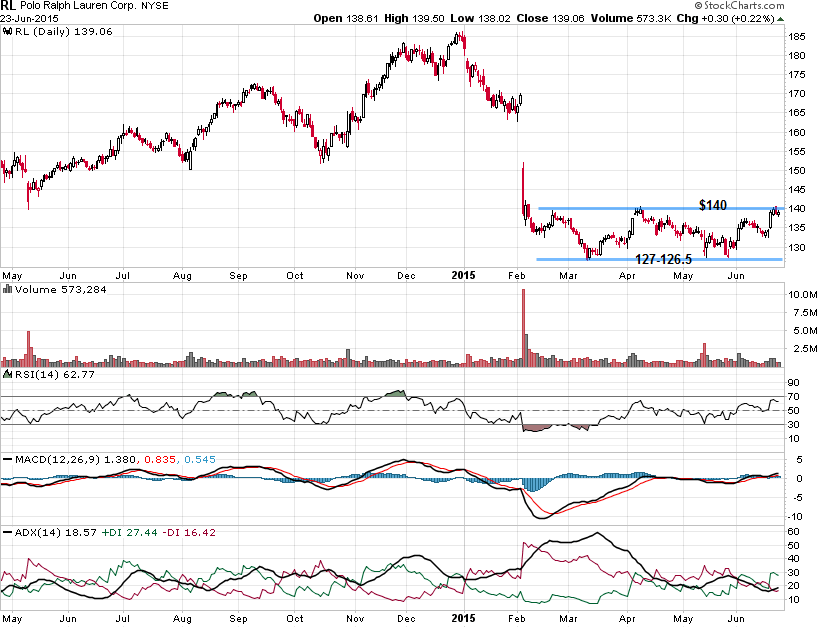Click the $140 resistance annotation
This screenshot has width=817, height=627.
click(x=712, y=205)
